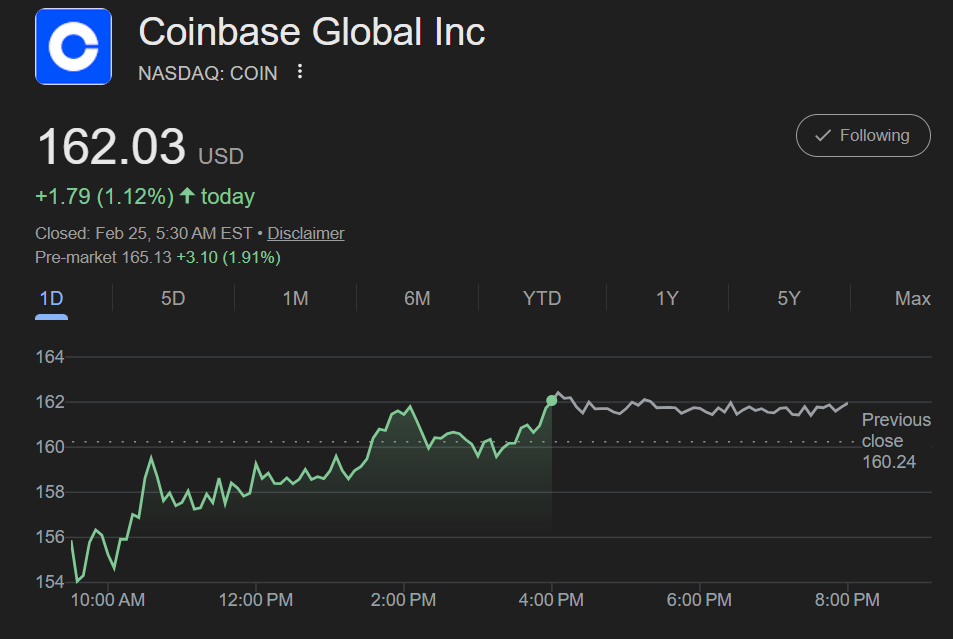Open the three-dot options menu

[x=298, y=72]
